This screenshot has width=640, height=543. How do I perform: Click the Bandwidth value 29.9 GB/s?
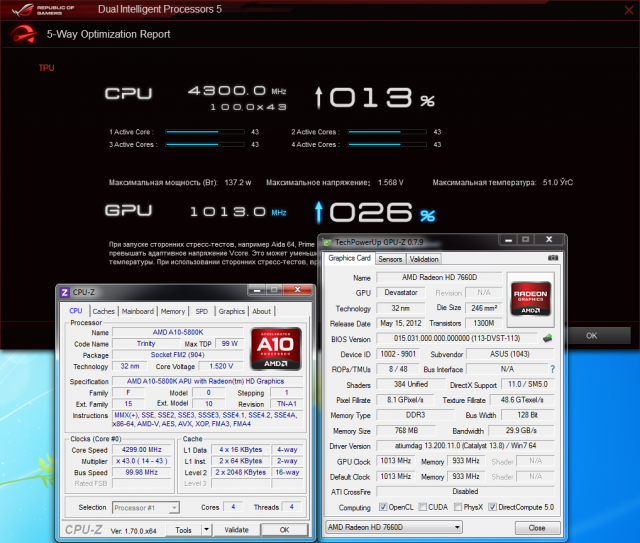(x=521, y=431)
